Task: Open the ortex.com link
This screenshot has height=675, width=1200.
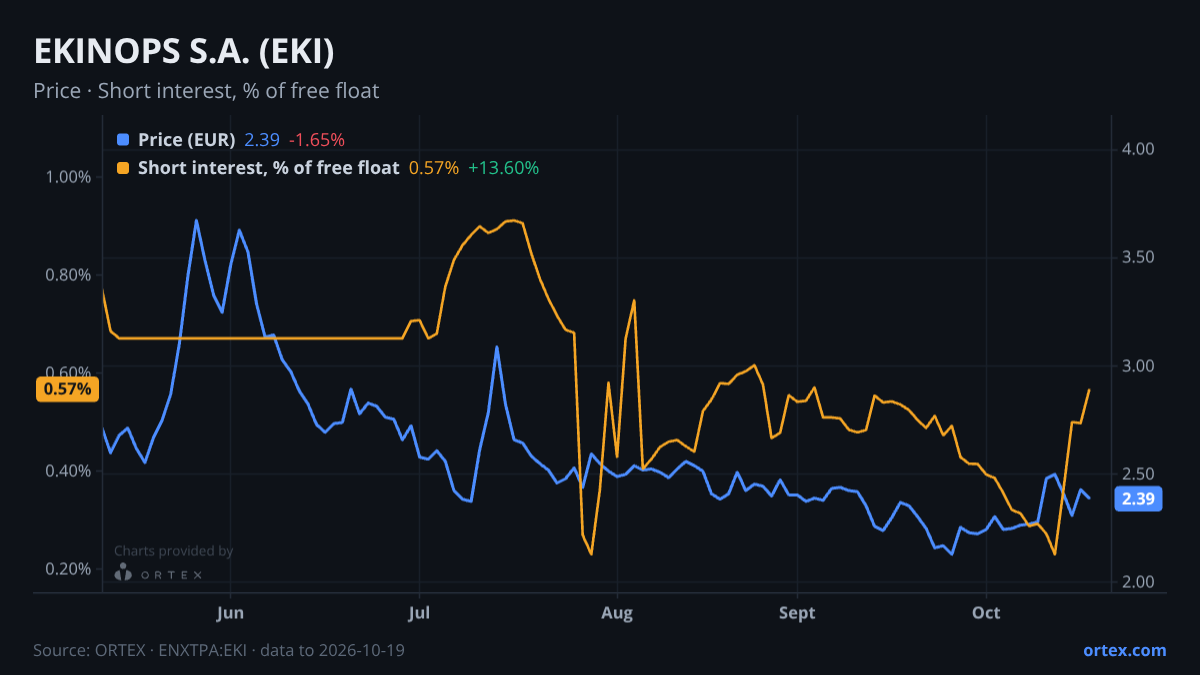Action: pyautogui.click(x=1125, y=650)
